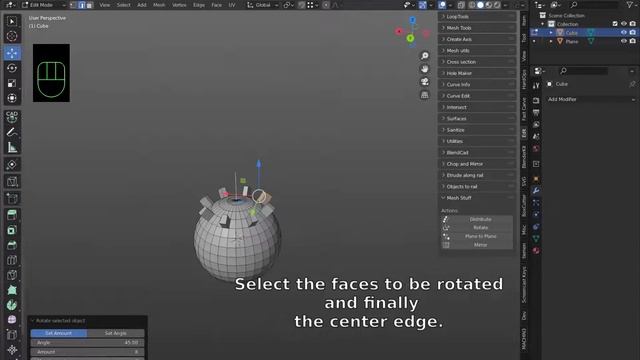Enable edge select mode
The height and width of the screenshot is (360, 640).
coord(81,5)
